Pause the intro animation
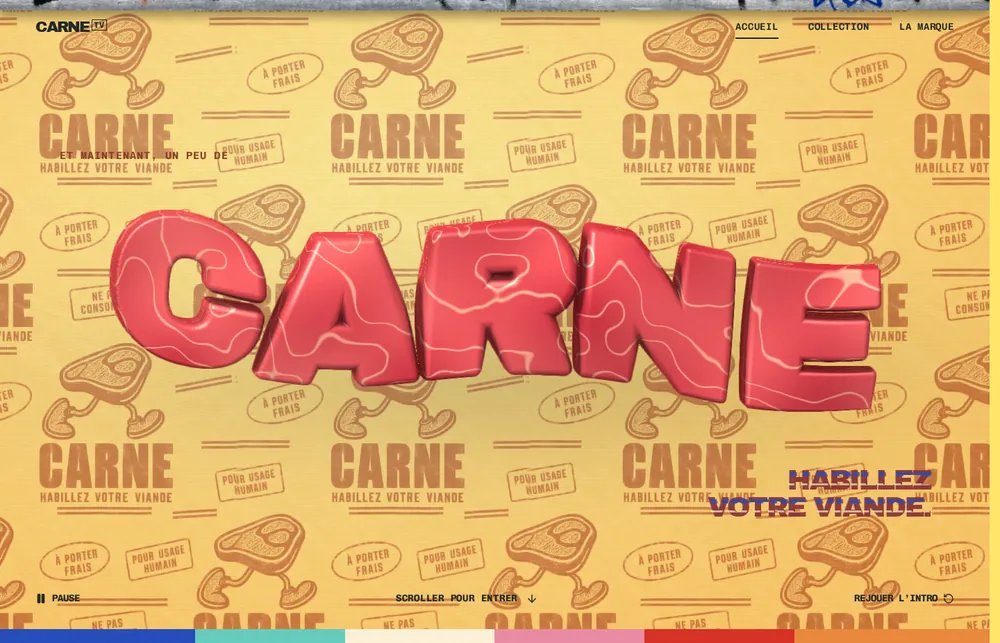This screenshot has width=1000, height=643. (58, 598)
